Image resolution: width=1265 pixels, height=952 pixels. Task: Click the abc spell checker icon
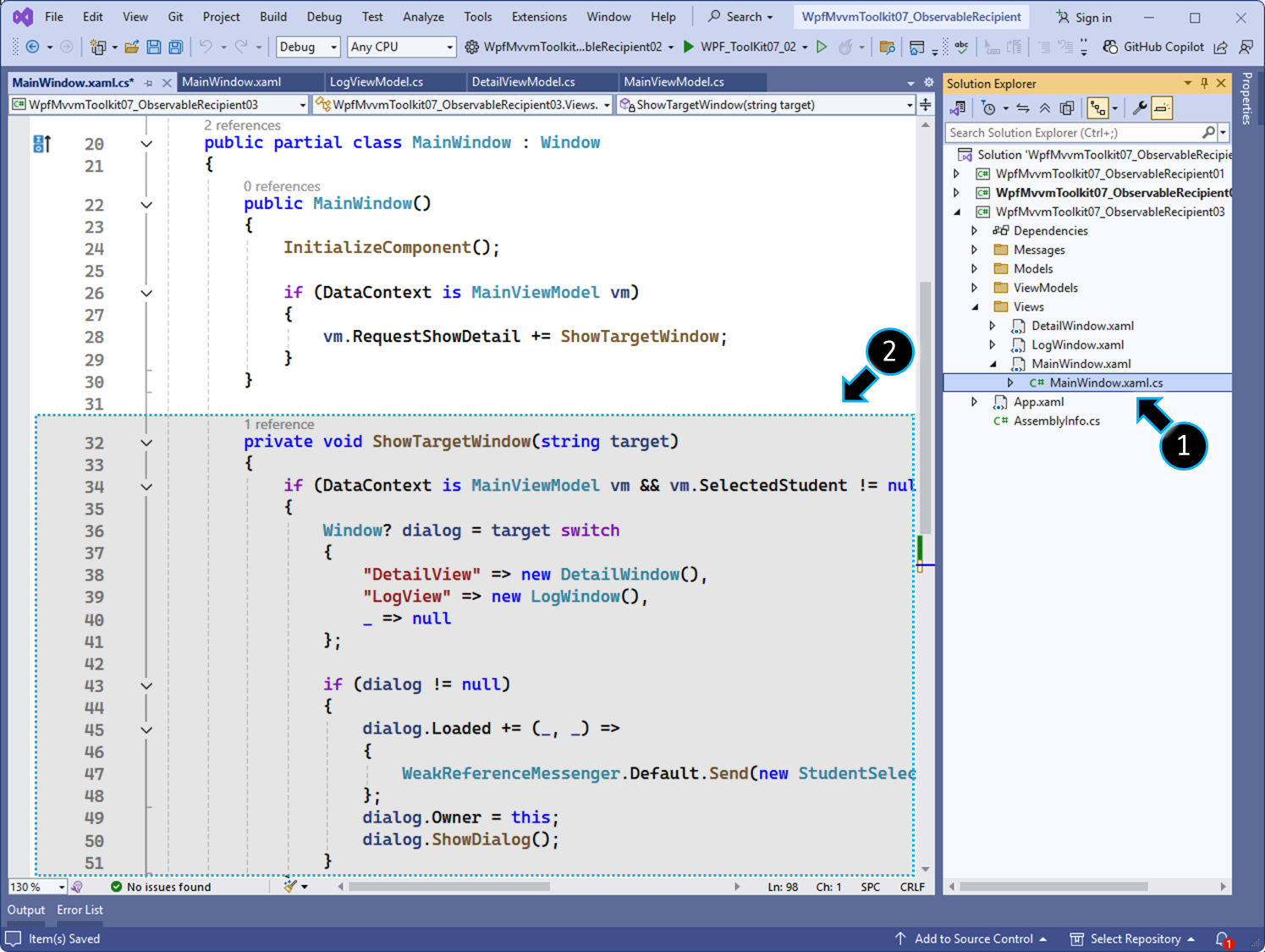click(961, 47)
